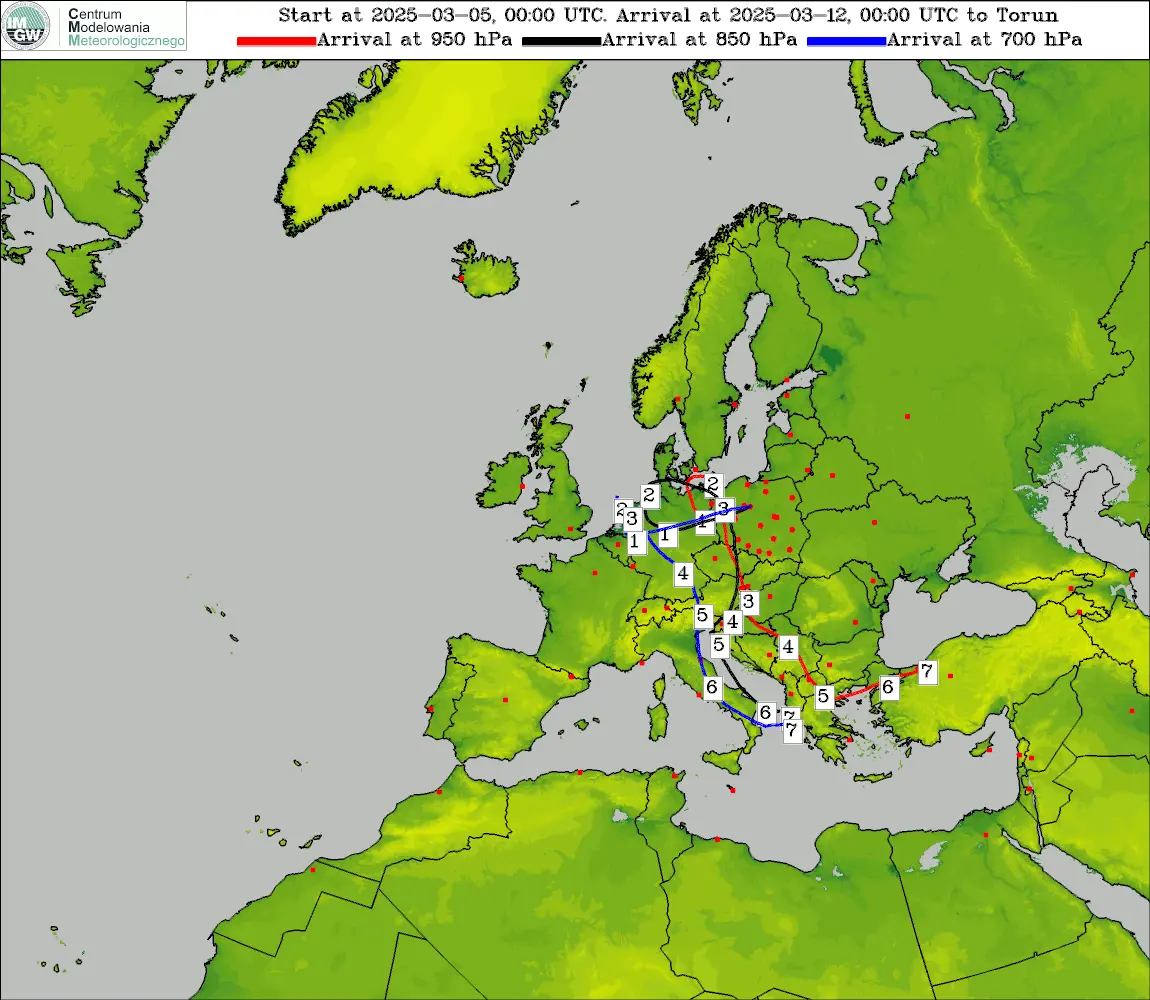Select day 7 marker ending the blue trajectory
1150x1000 pixels.
[791, 731]
